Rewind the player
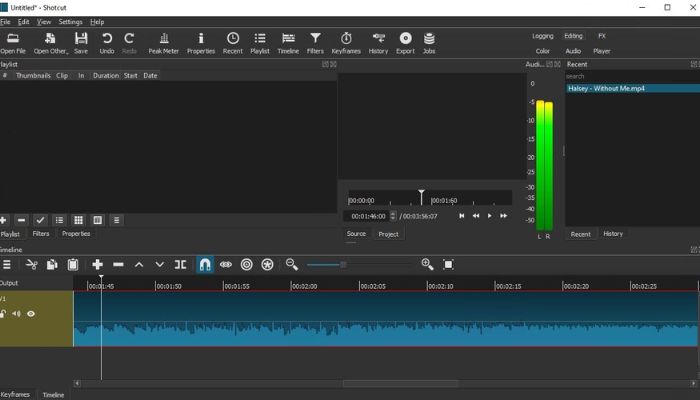 click(476, 216)
